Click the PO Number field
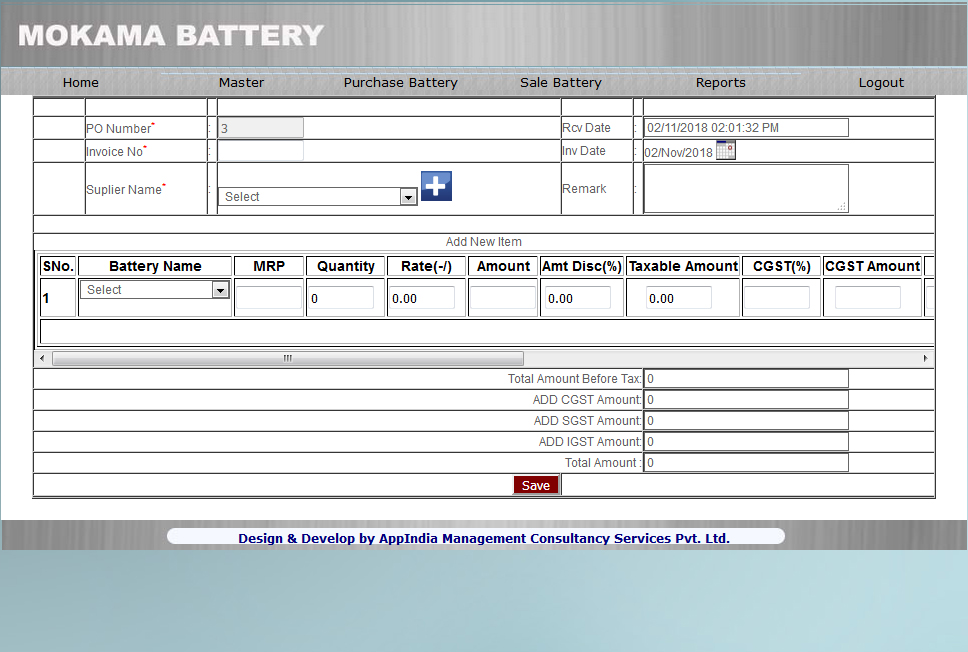 [x=261, y=128]
